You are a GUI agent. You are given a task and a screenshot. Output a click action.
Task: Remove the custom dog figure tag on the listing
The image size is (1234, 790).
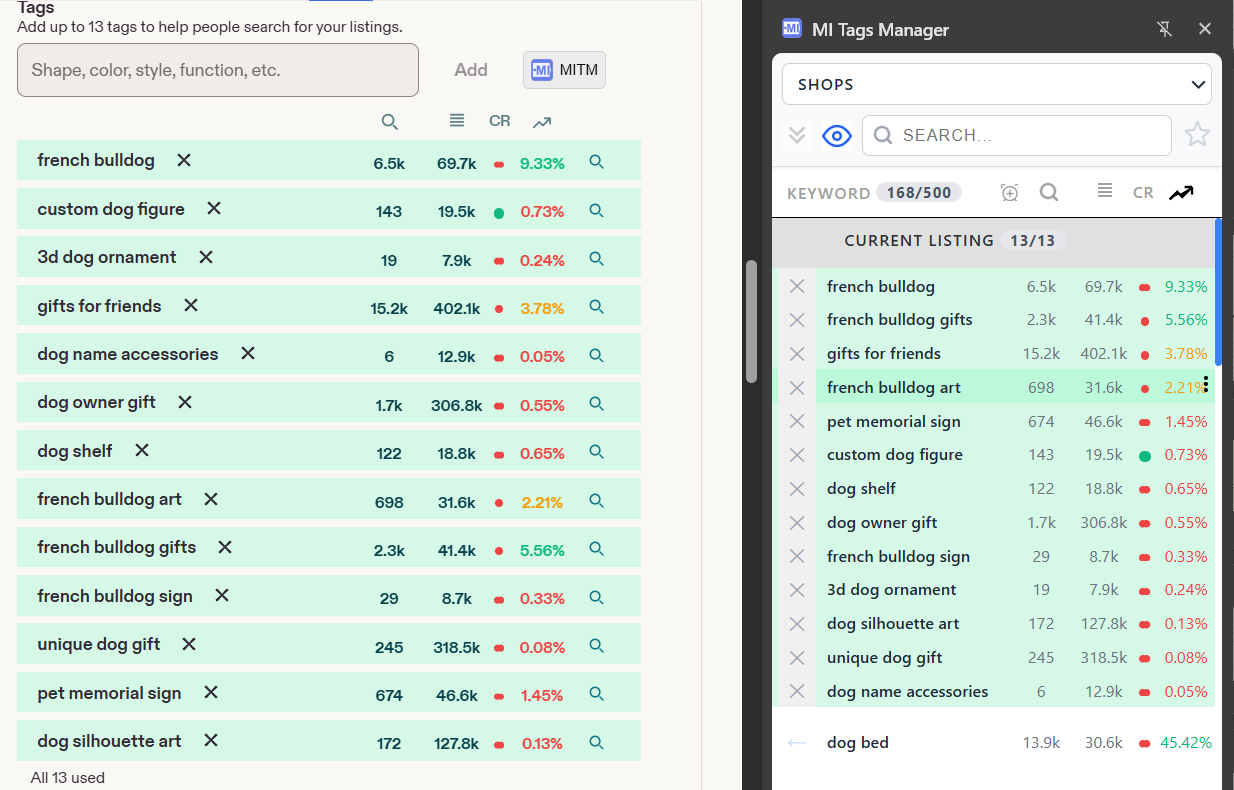(x=214, y=208)
